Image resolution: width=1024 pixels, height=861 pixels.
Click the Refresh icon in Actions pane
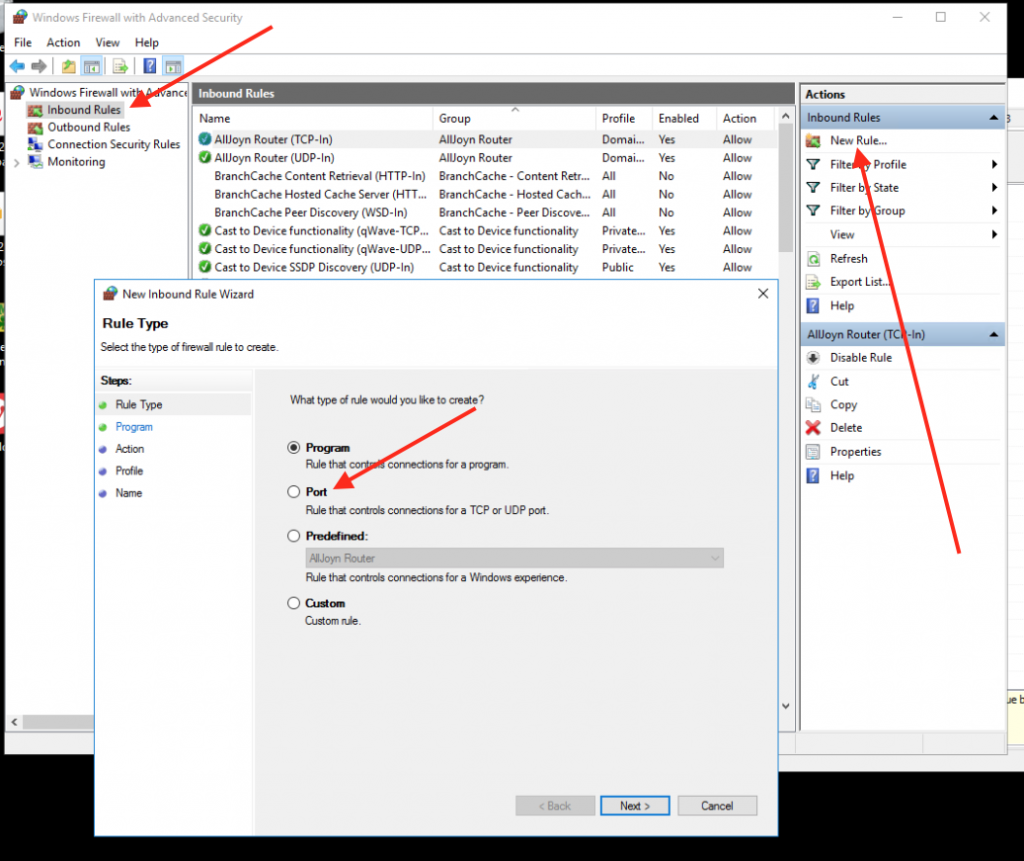(x=813, y=259)
